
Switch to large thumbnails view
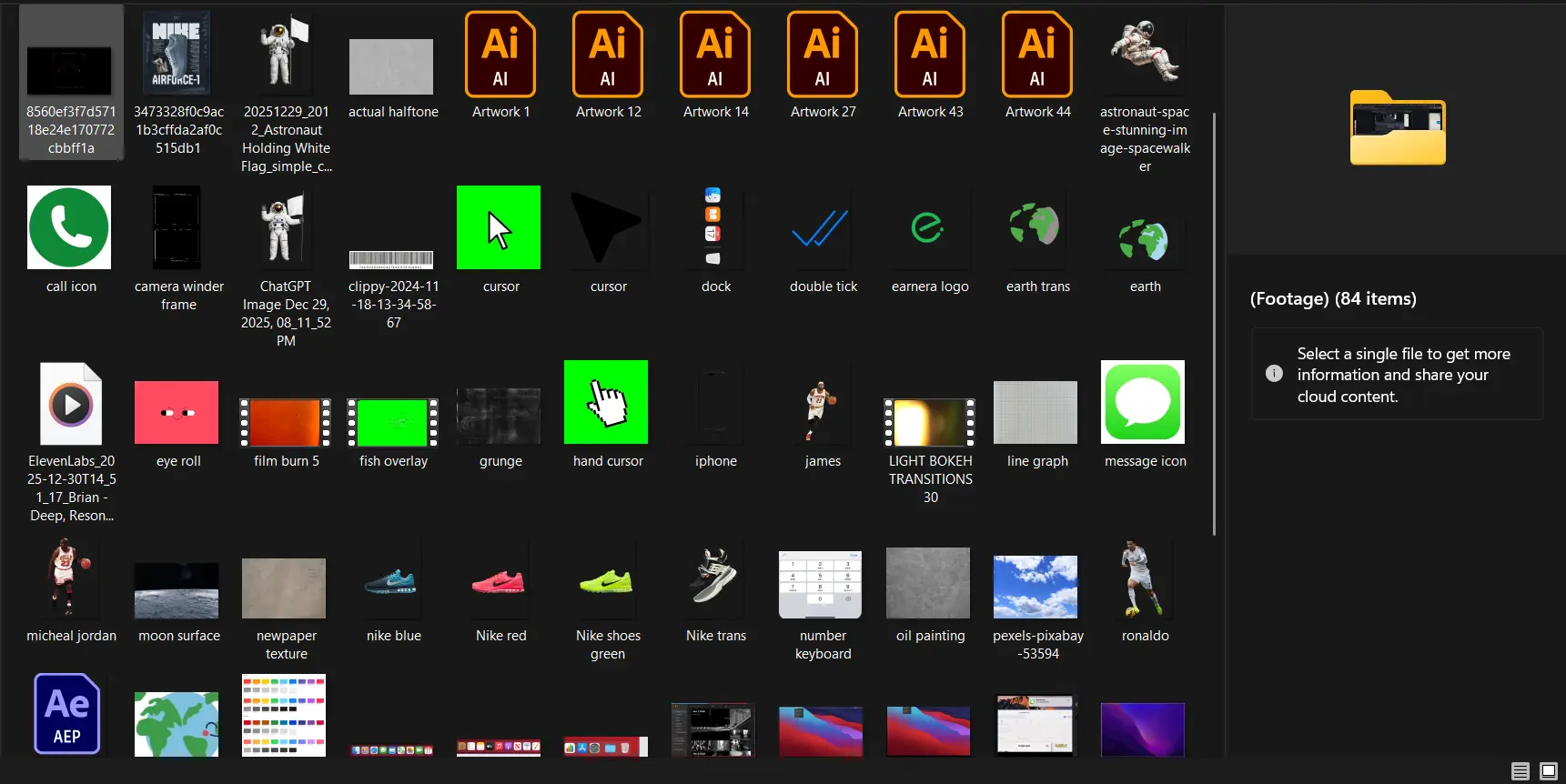pos(1548,771)
